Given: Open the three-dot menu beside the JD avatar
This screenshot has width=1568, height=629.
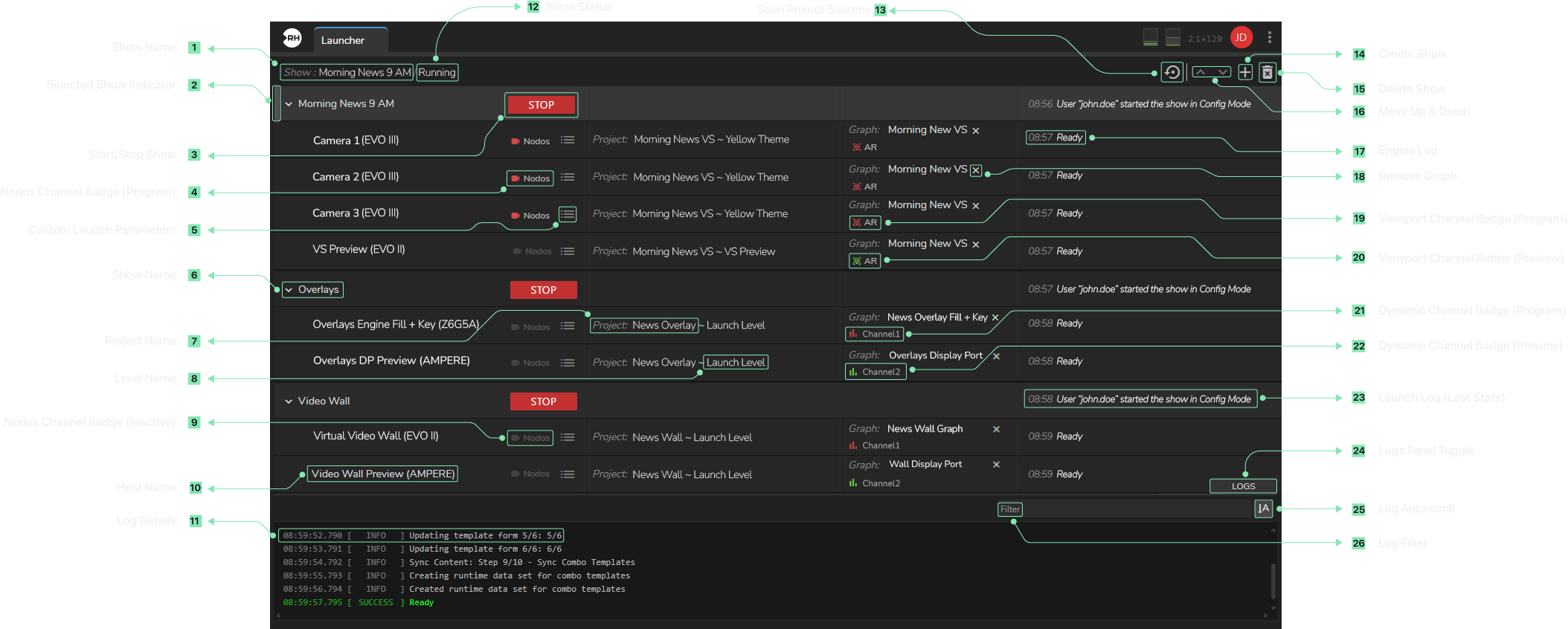Looking at the screenshot, I should point(1270,38).
